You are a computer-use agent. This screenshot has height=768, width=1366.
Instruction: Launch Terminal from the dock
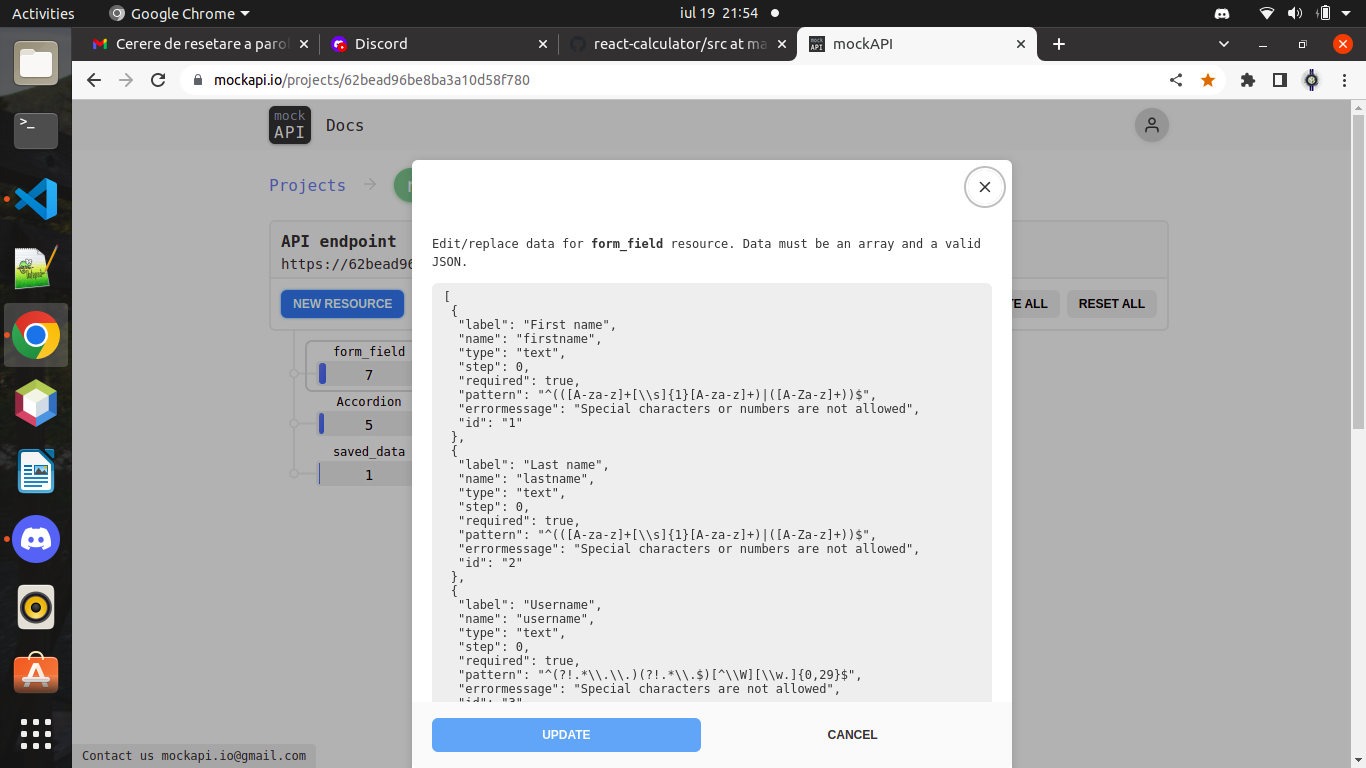coord(36,130)
